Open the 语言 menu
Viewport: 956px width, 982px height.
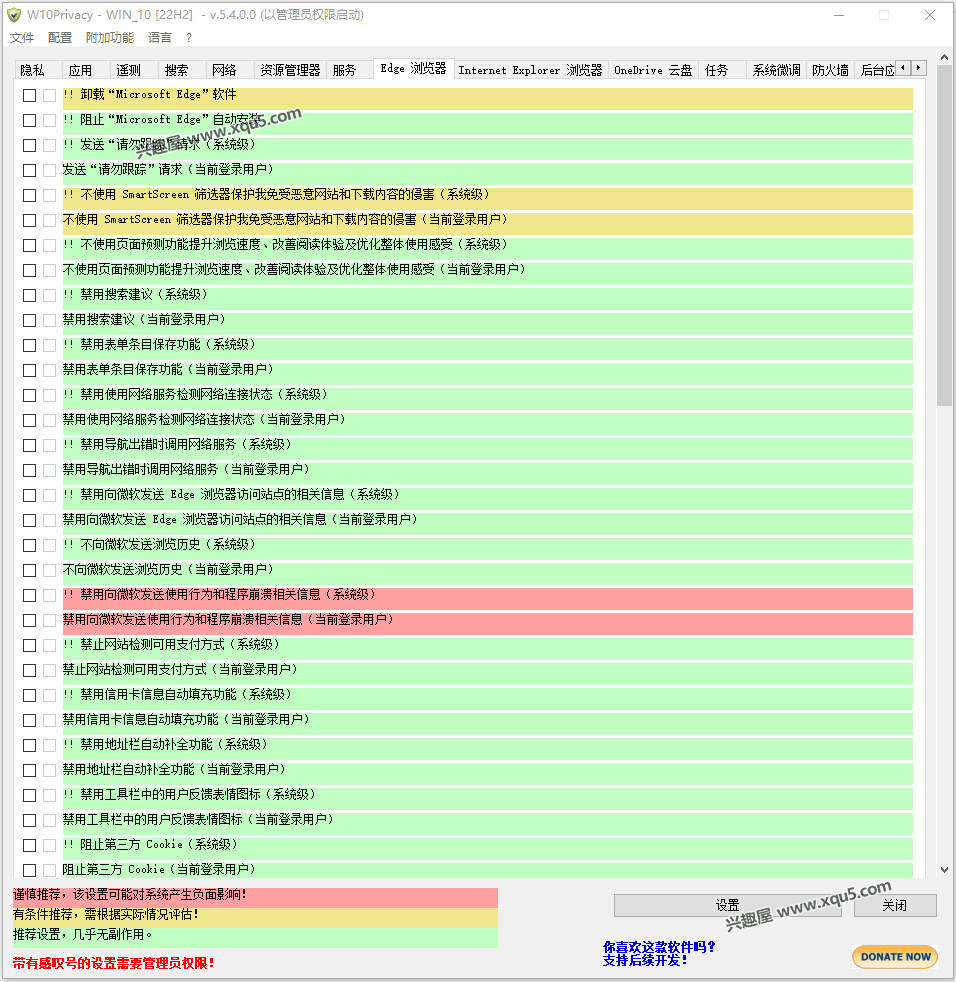coord(160,38)
